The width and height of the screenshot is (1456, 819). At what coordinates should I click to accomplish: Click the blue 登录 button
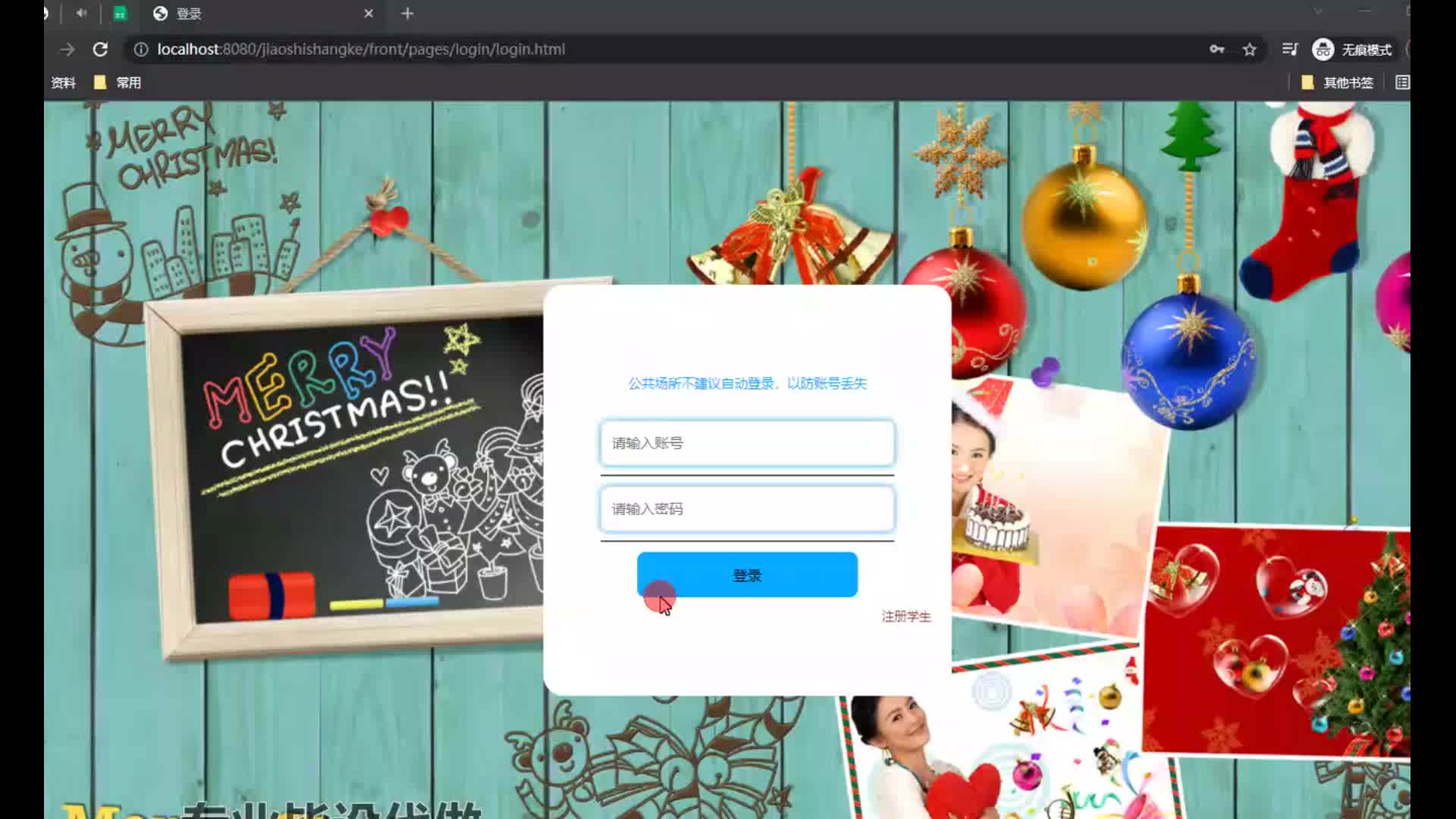coord(747,576)
